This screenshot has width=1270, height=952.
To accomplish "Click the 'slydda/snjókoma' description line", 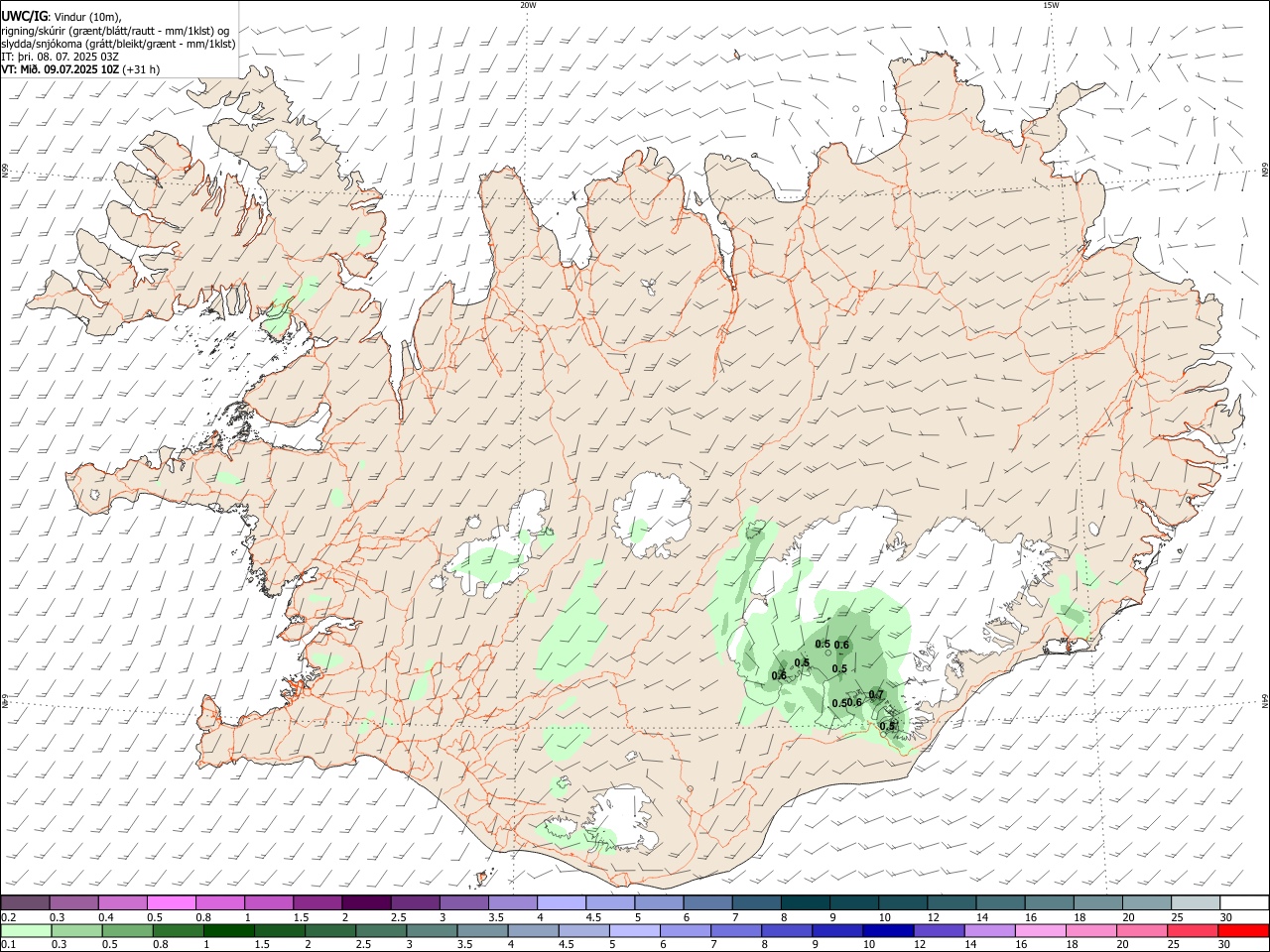I will [118, 44].
